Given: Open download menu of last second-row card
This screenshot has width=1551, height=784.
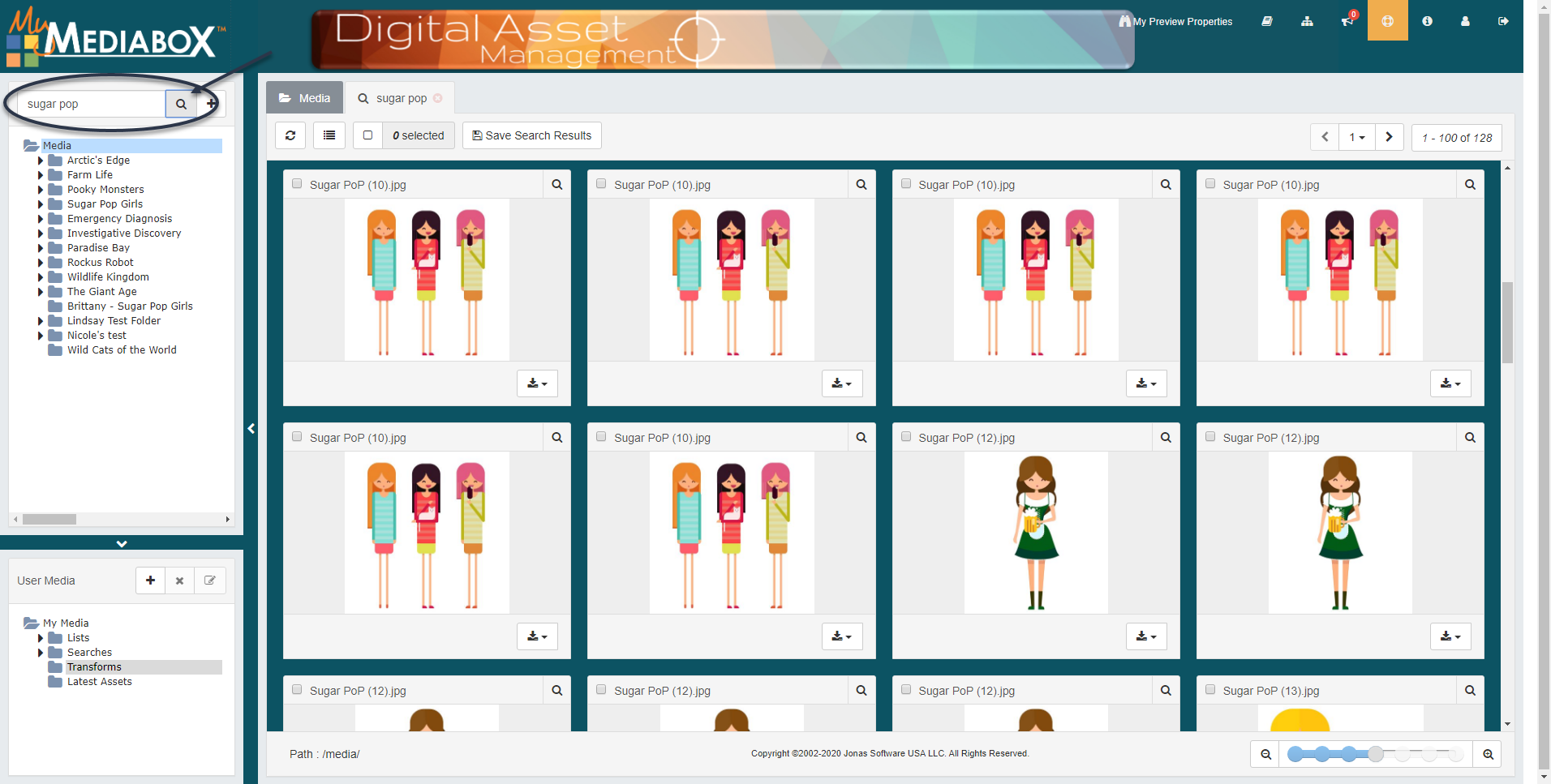Looking at the screenshot, I should tap(1450, 636).
